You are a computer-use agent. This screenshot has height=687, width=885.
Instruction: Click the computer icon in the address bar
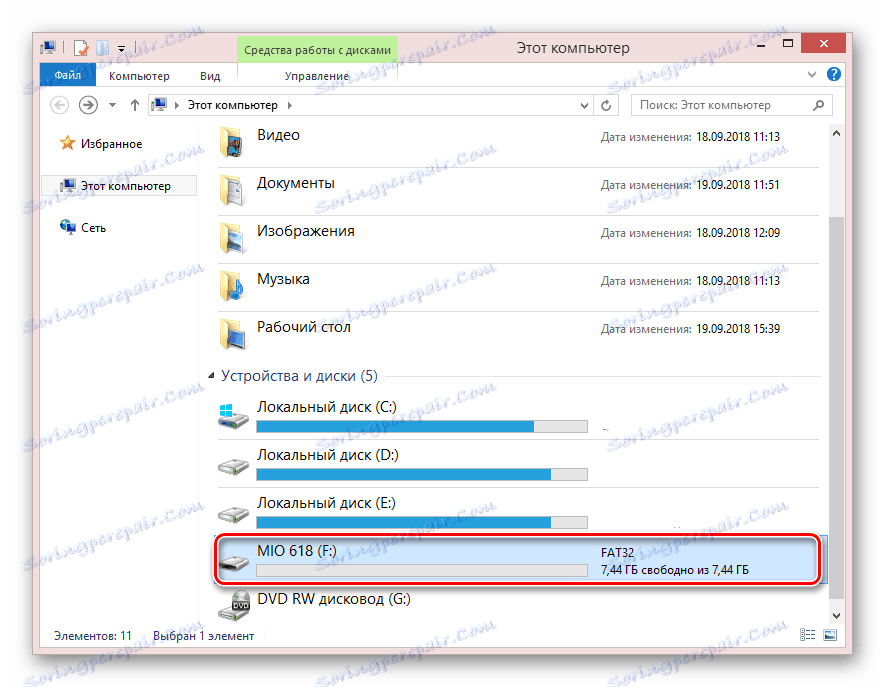[x=160, y=104]
